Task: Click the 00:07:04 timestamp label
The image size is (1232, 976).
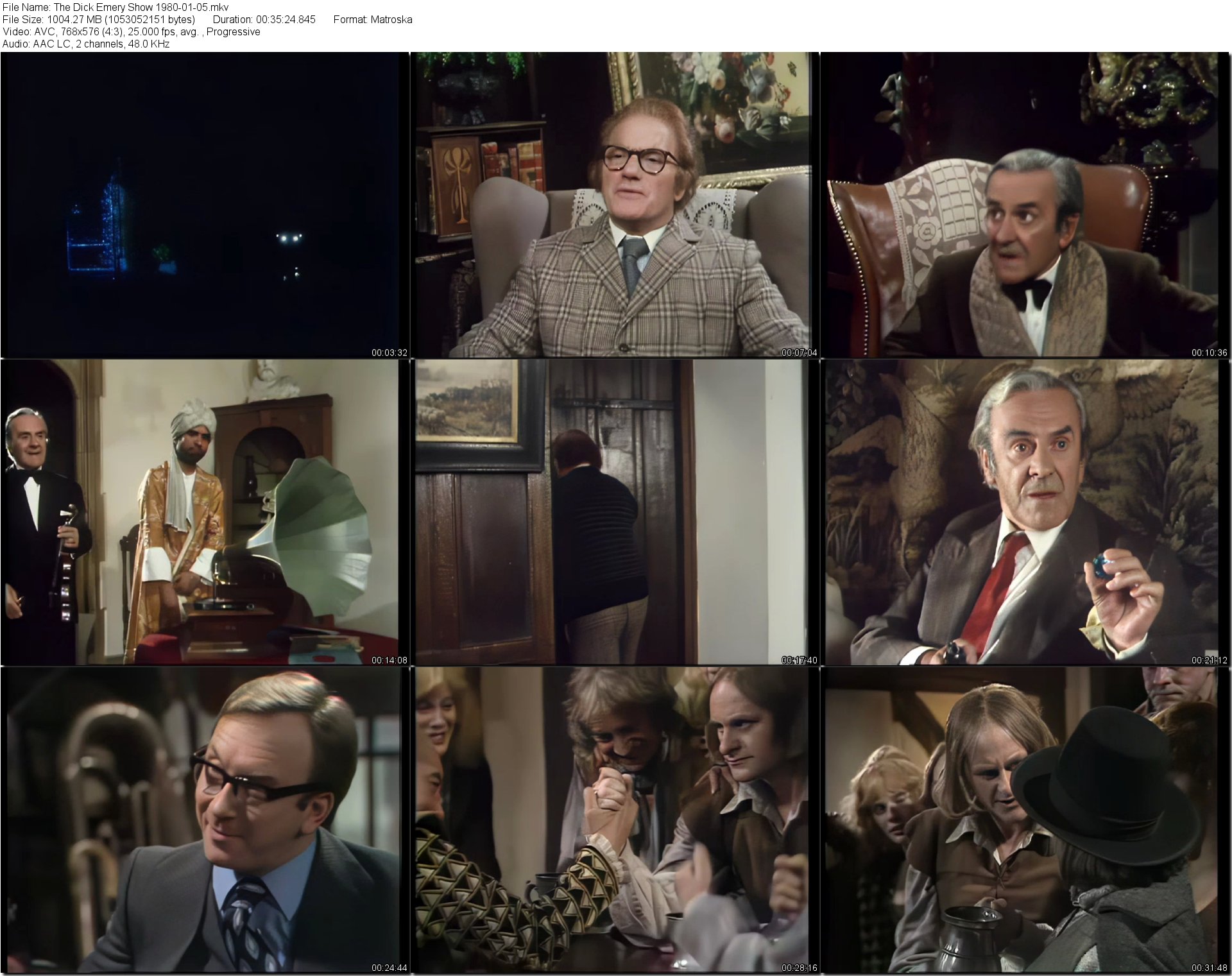Action: [799, 352]
